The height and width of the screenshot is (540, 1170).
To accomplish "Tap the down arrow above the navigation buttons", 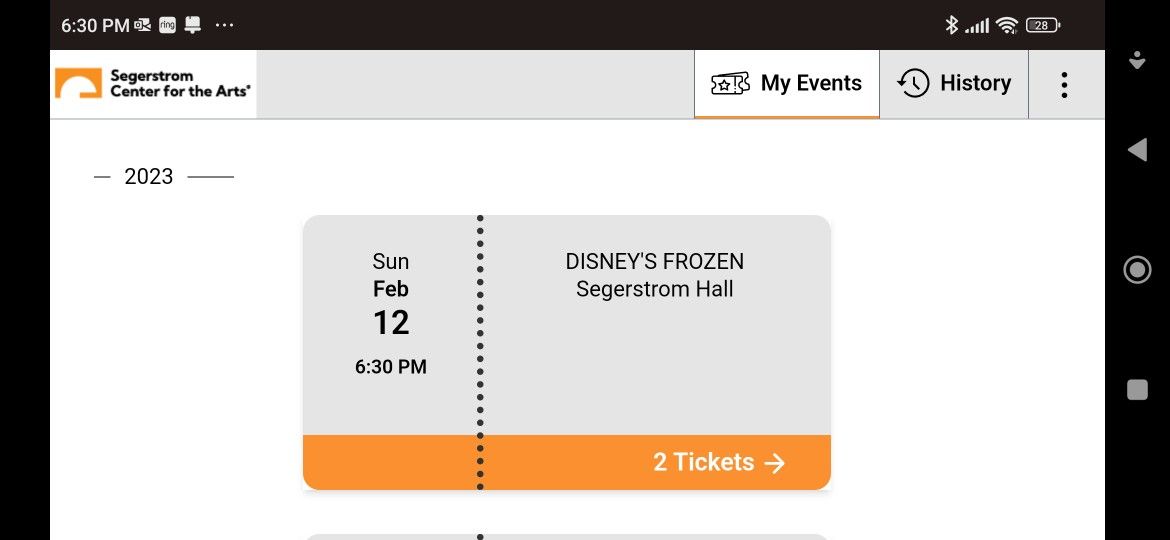I will click(1137, 60).
